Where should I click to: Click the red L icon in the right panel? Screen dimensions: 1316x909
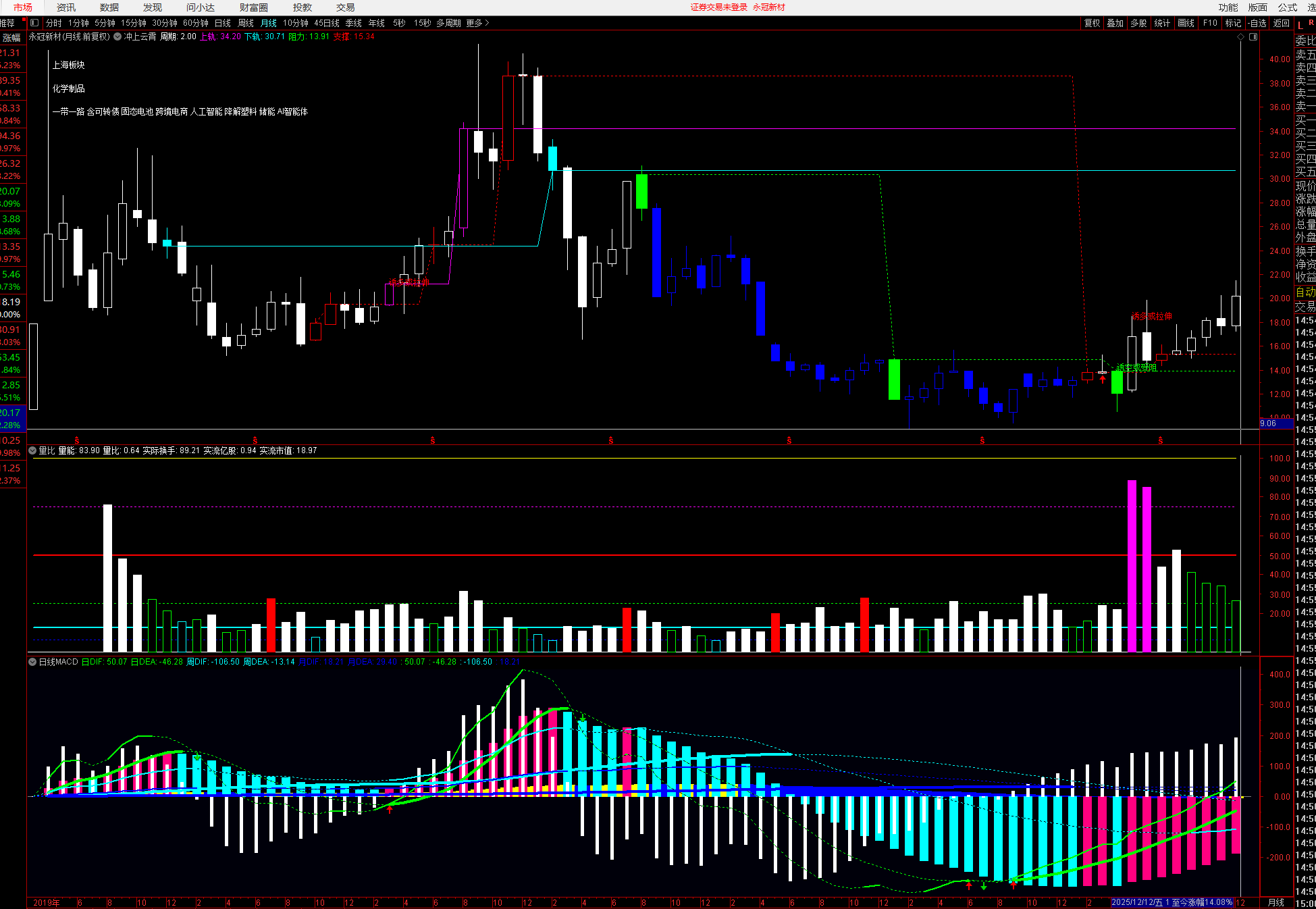[x=1300, y=25]
